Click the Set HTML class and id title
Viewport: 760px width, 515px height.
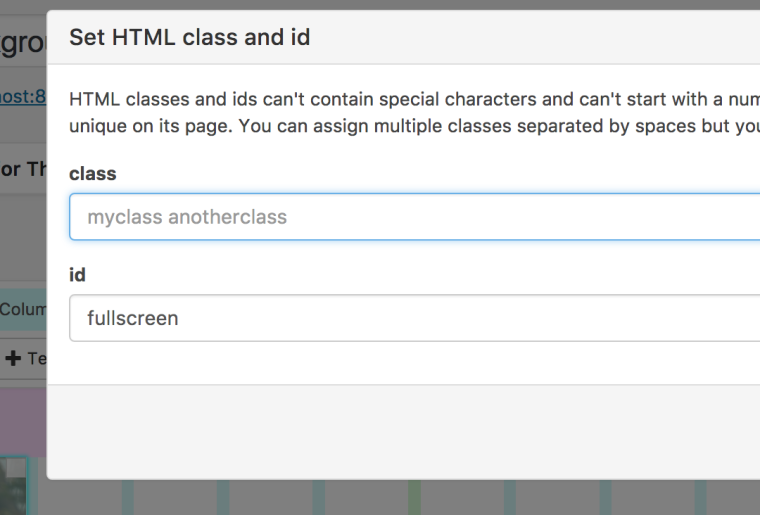(189, 38)
